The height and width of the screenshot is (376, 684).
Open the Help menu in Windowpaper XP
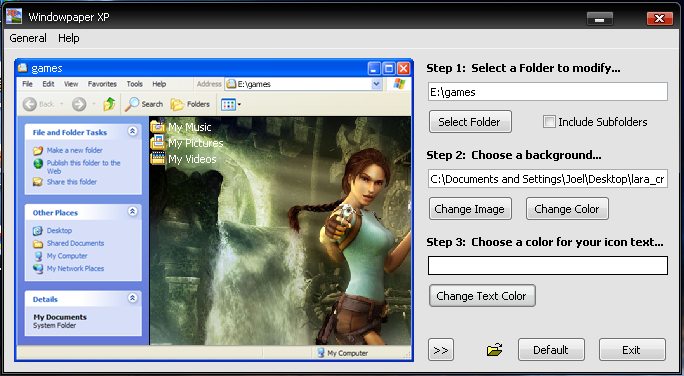(x=69, y=38)
